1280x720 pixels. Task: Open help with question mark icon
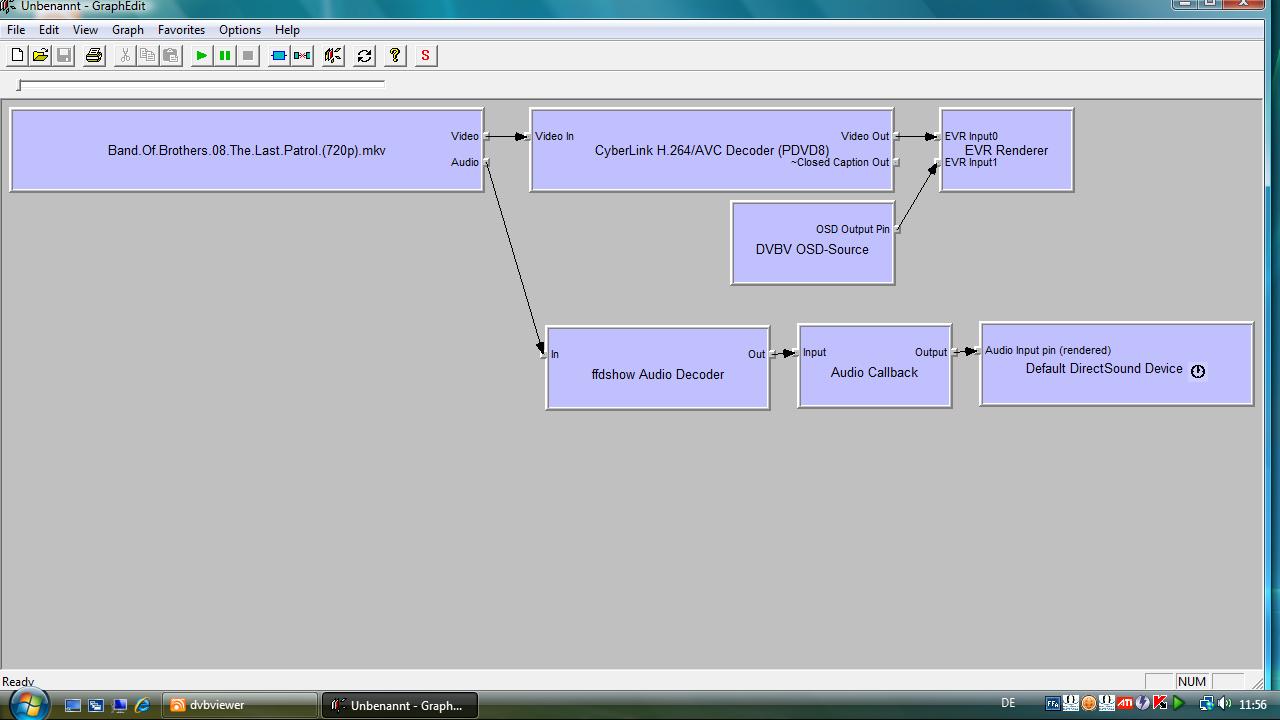pos(395,56)
